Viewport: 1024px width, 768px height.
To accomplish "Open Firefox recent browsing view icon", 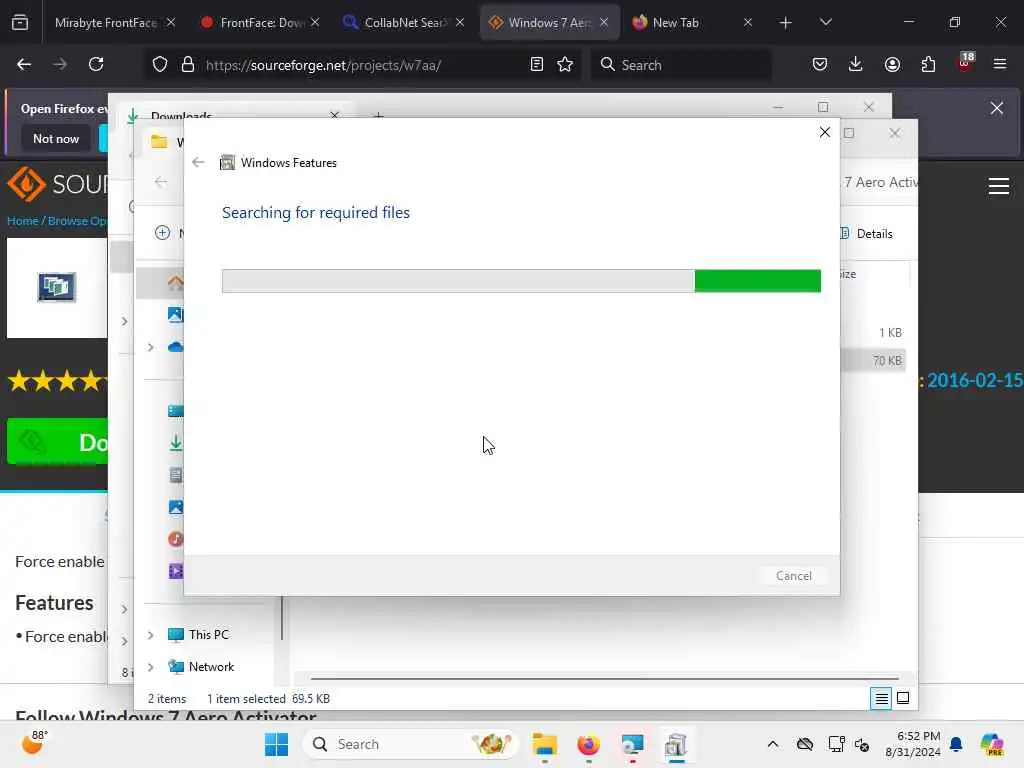I will pos(20,23).
